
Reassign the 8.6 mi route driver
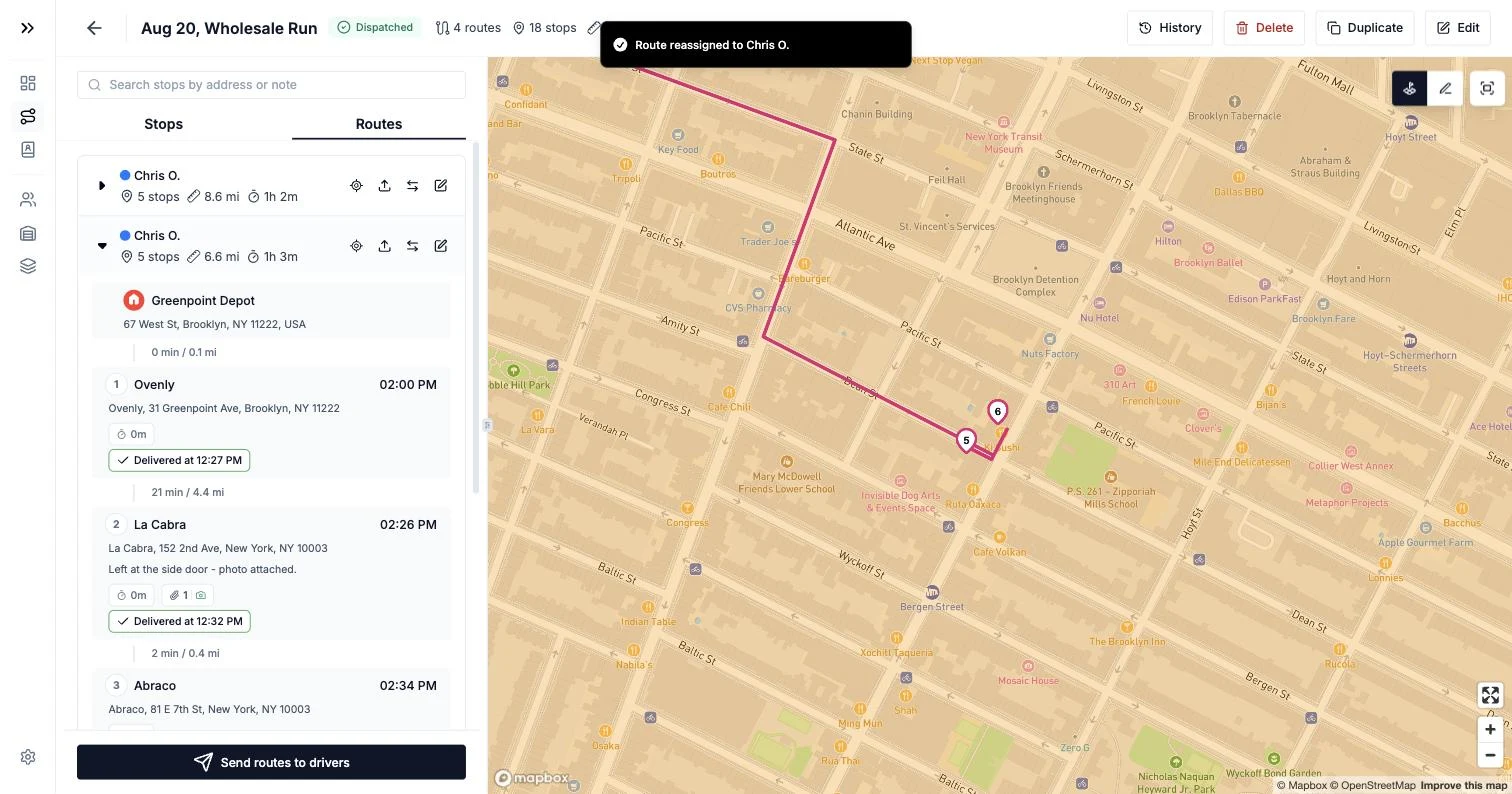click(412, 186)
